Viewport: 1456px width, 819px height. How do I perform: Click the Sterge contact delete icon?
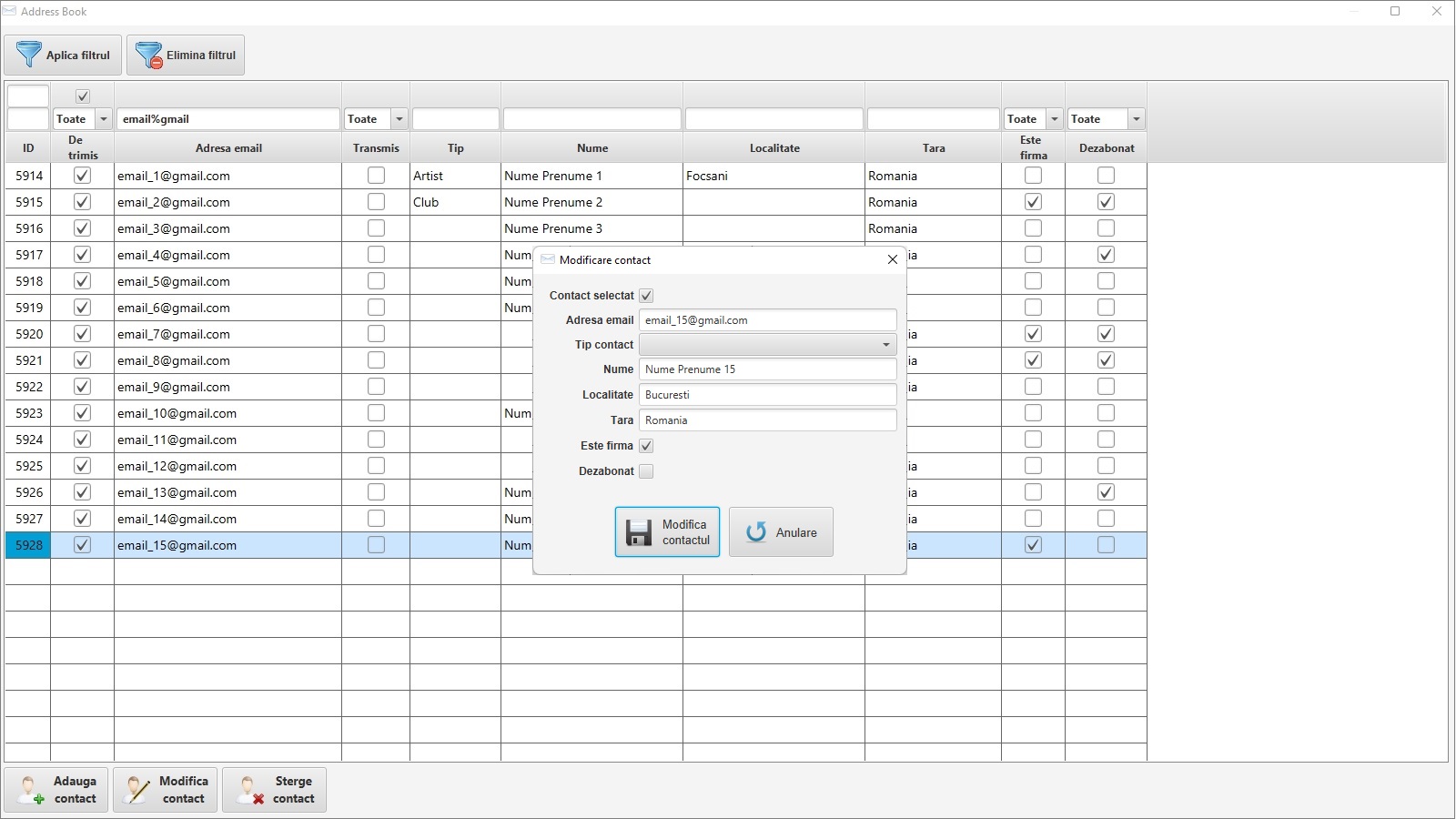tap(248, 790)
